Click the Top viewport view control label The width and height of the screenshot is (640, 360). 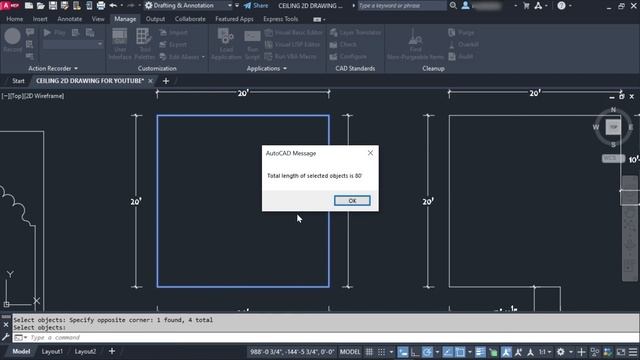click(x=18, y=96)
